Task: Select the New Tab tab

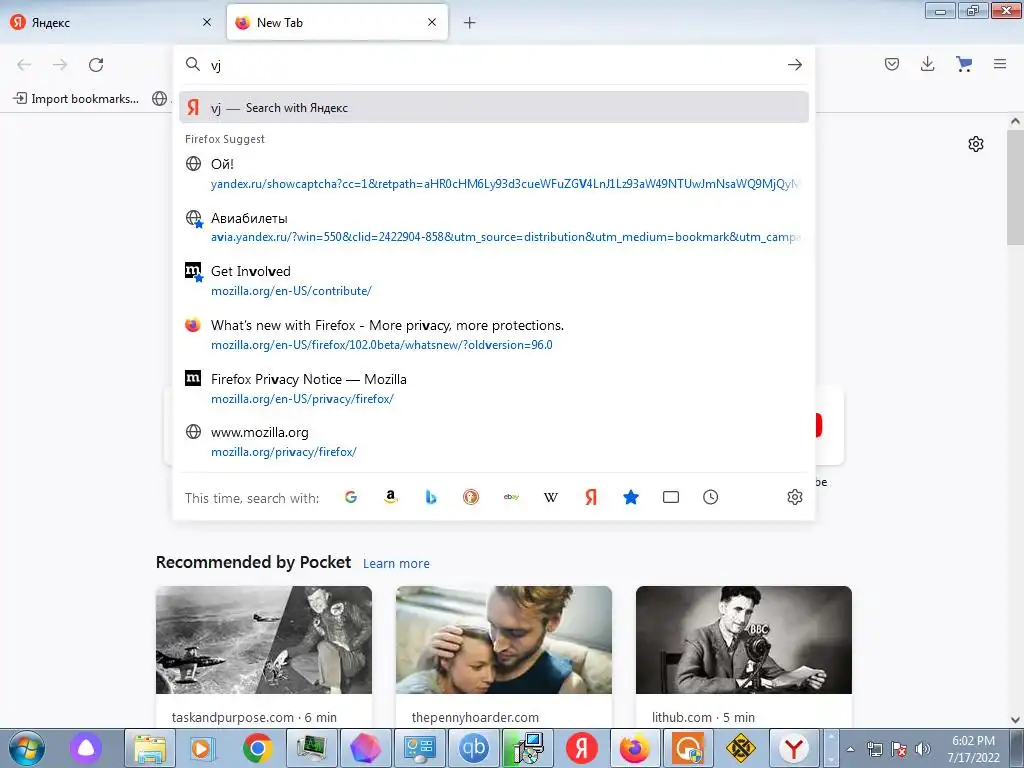Action: point(337,22)
